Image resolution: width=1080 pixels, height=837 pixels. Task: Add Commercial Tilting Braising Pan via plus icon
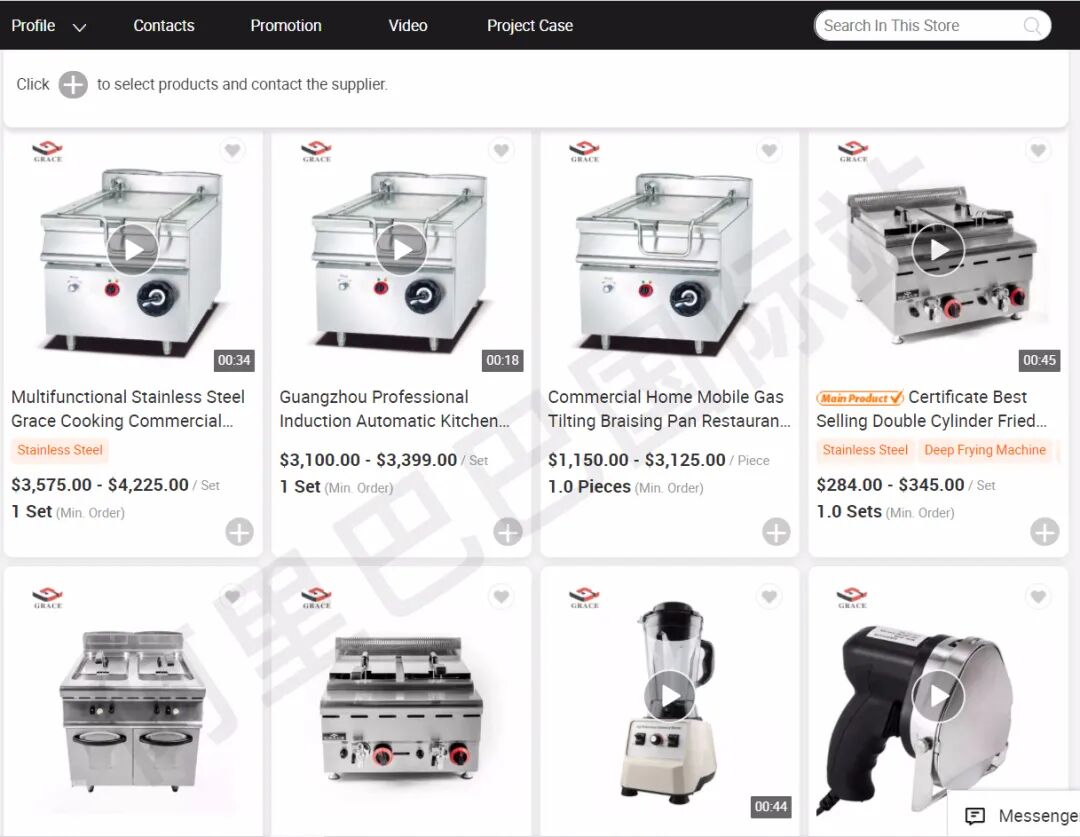(776, 532)
